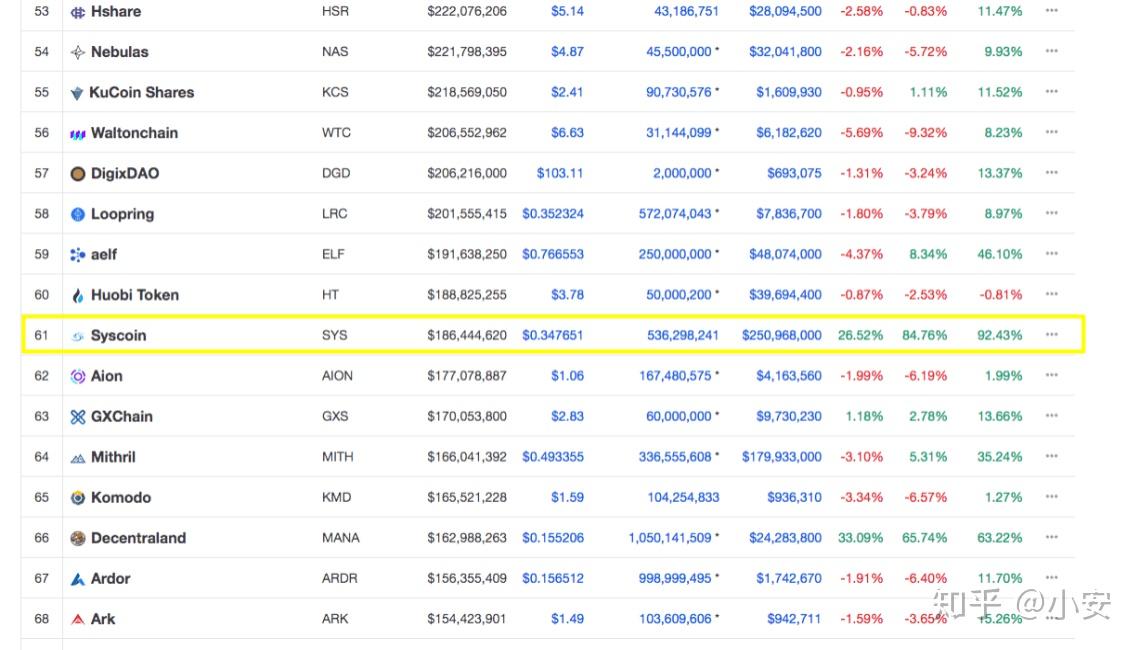
Task: Click the aelf logo icon
Action: point(78,254)
